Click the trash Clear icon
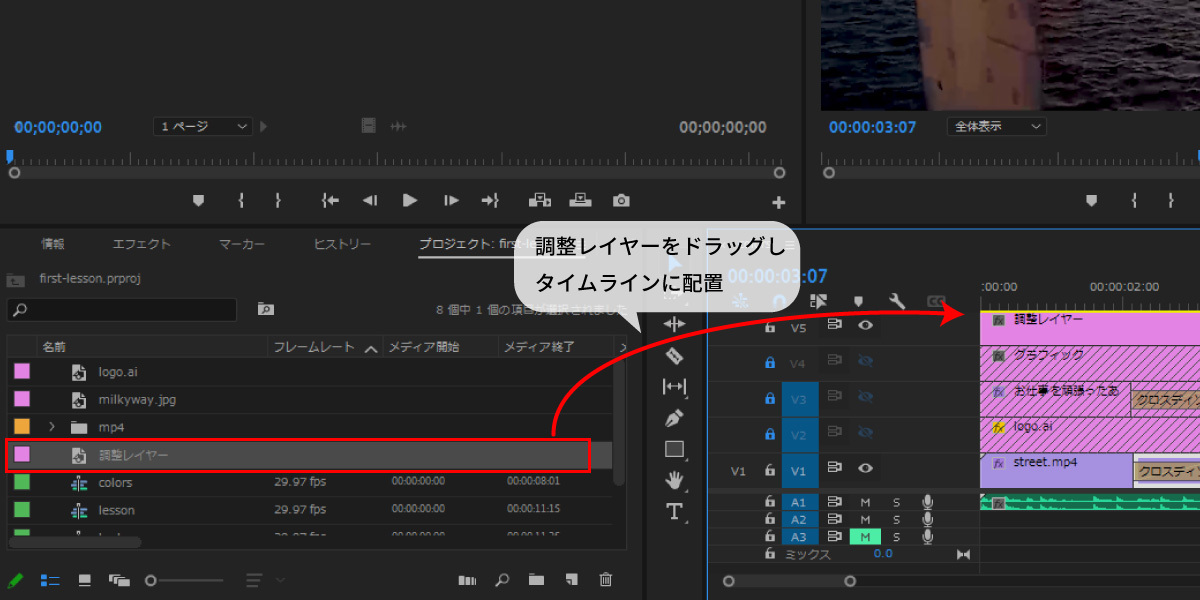 pos(605,580)
